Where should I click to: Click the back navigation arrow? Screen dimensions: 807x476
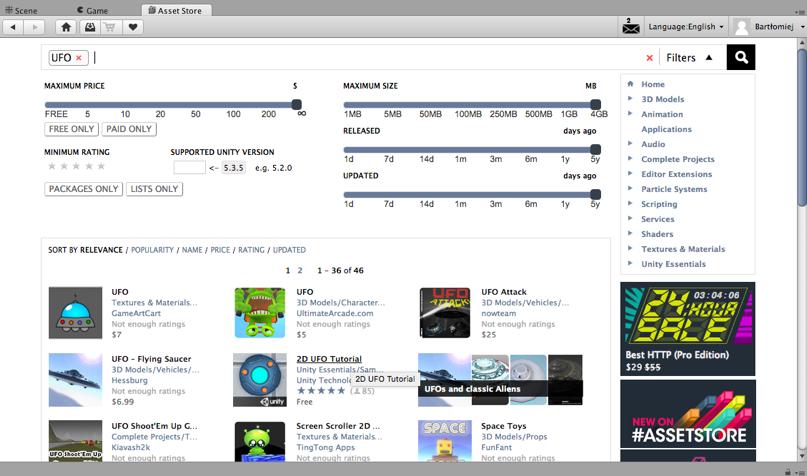point(13,27)
